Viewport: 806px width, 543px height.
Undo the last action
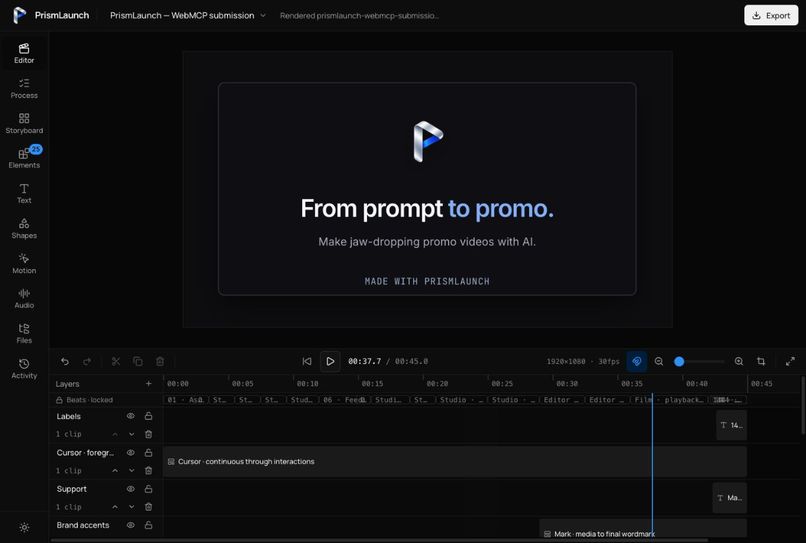65,361
